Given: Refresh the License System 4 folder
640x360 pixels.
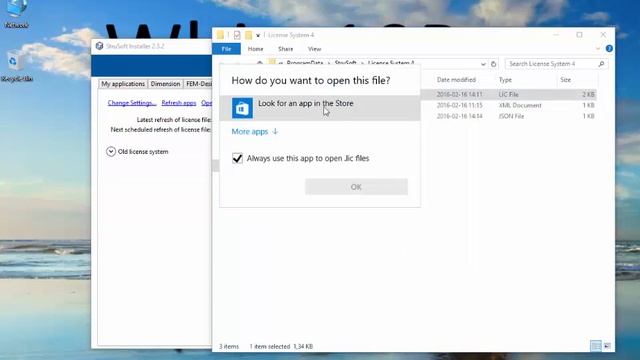Looking at the screenshot, I should (x=493, y=64).
